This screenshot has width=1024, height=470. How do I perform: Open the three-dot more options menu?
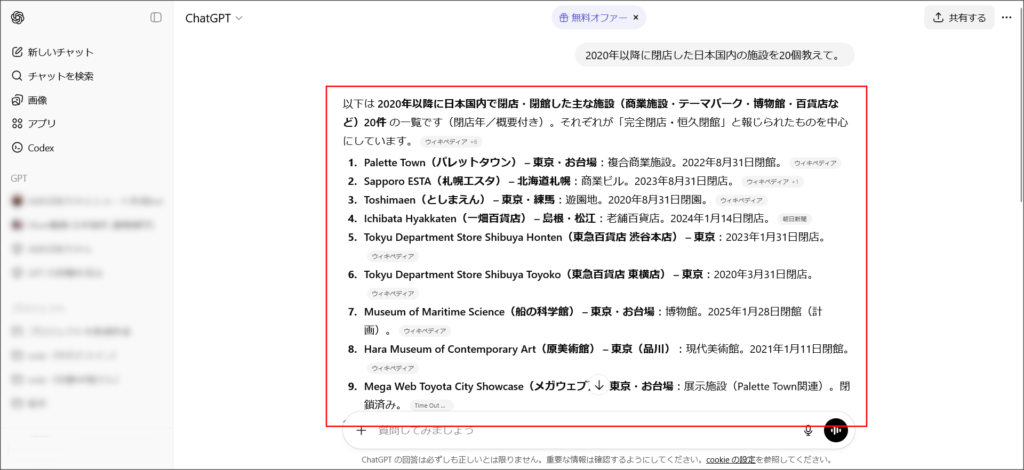coord(1006,18)
